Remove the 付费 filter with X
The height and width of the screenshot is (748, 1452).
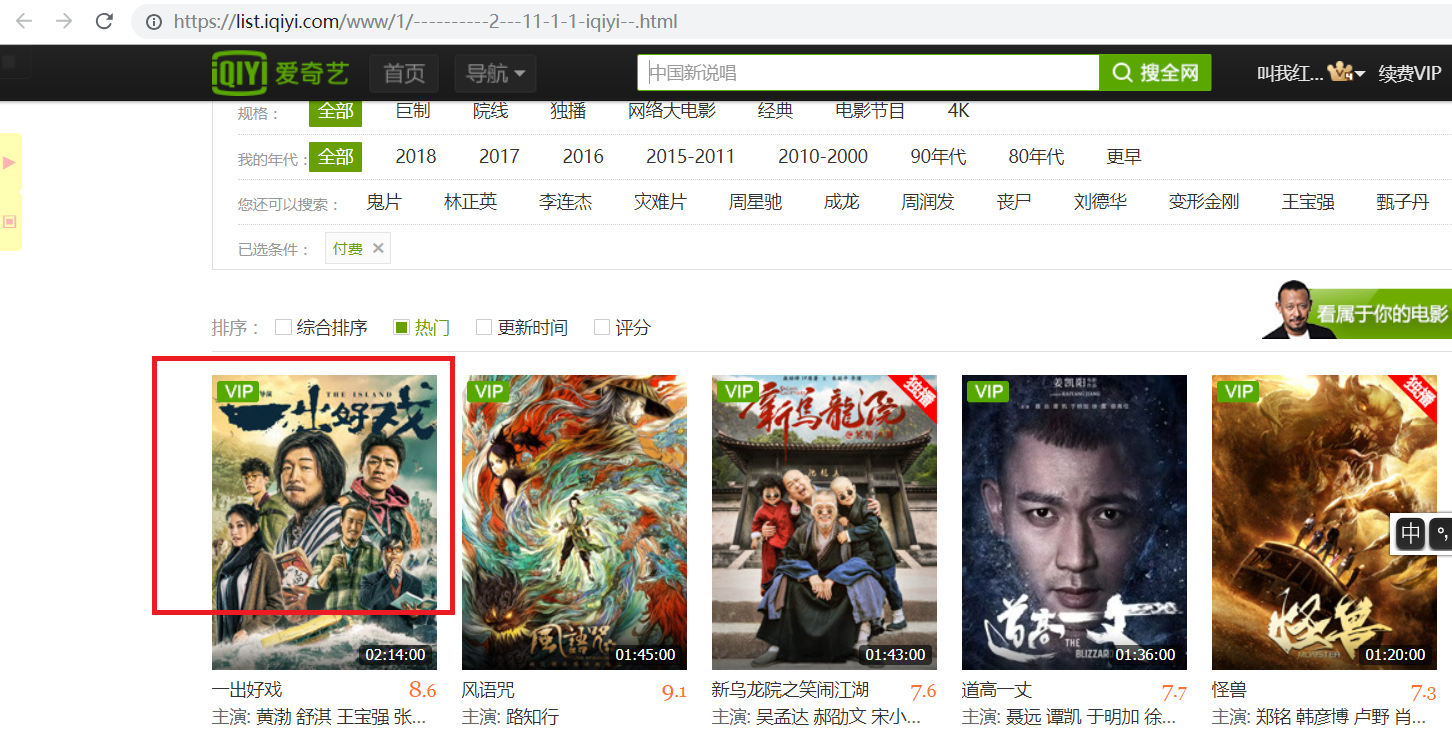(378, 248)
